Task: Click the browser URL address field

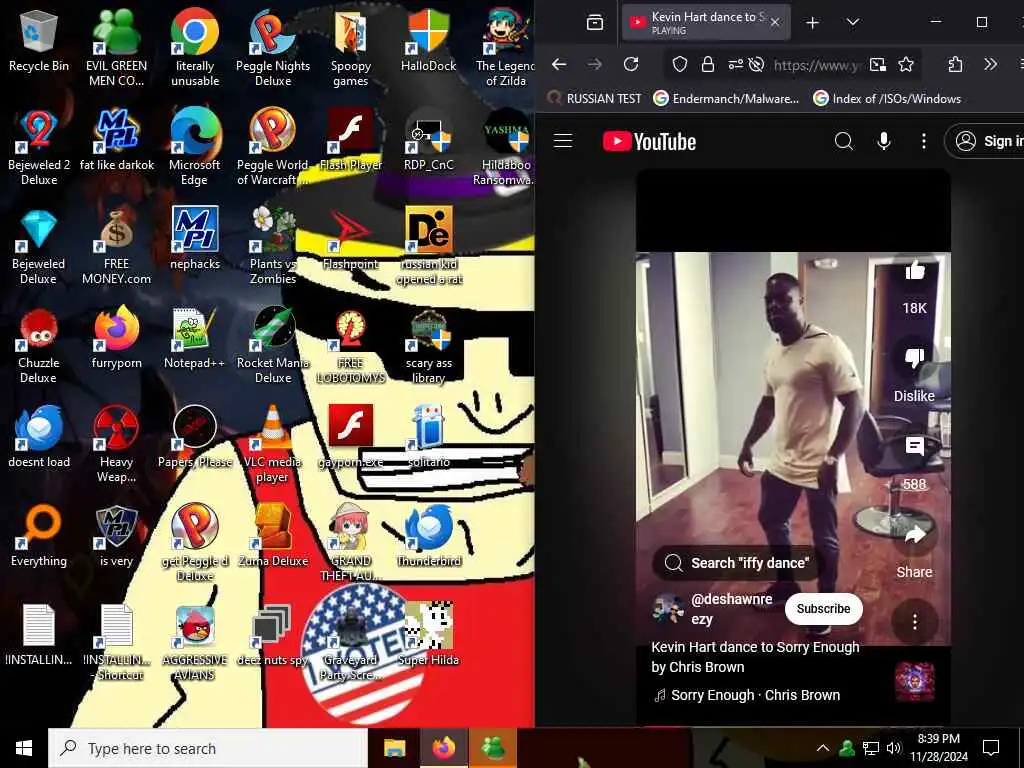Action: tap(816, 65)
